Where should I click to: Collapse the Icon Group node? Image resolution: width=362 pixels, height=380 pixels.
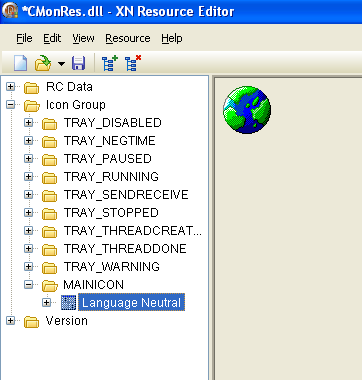(11, 105)
